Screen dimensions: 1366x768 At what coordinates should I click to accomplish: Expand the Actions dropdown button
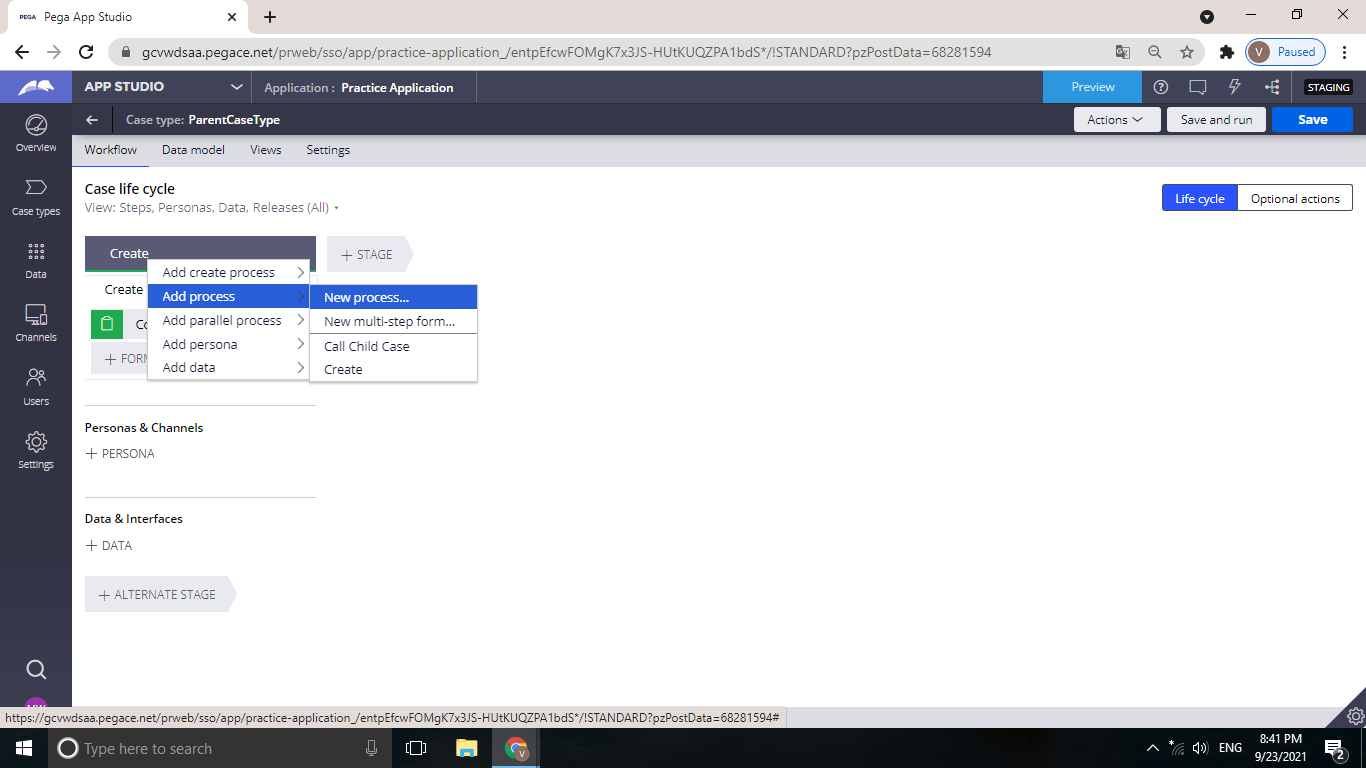(1115, 120)
